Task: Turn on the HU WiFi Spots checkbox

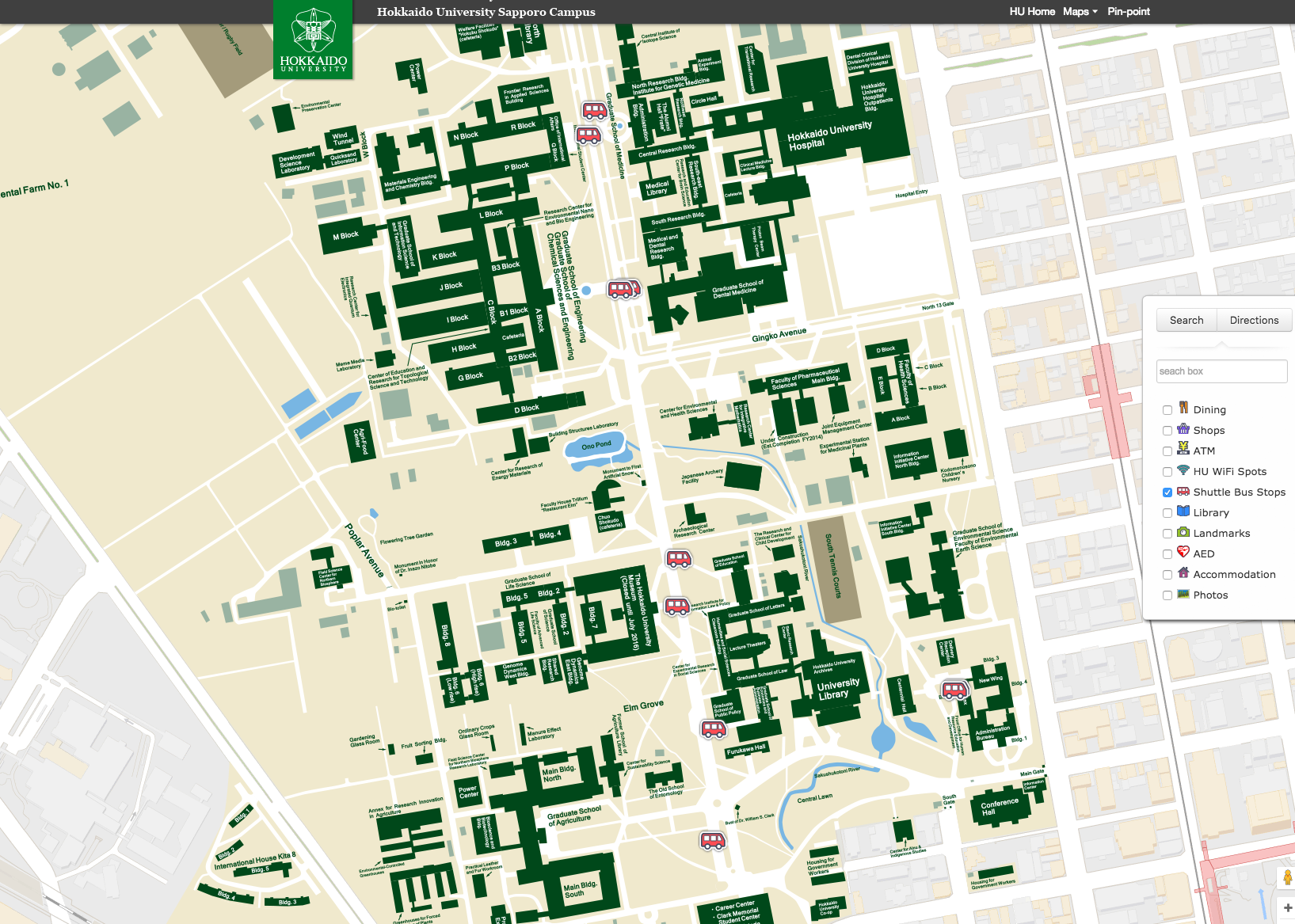Action: pos(1167,472)
